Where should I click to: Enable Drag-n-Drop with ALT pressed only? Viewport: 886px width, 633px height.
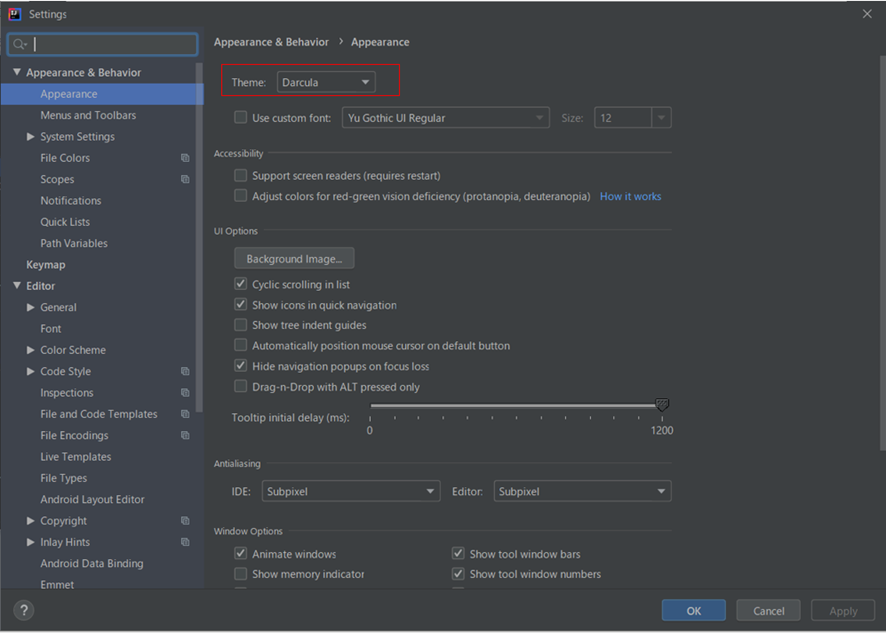[x=241, y=387]
